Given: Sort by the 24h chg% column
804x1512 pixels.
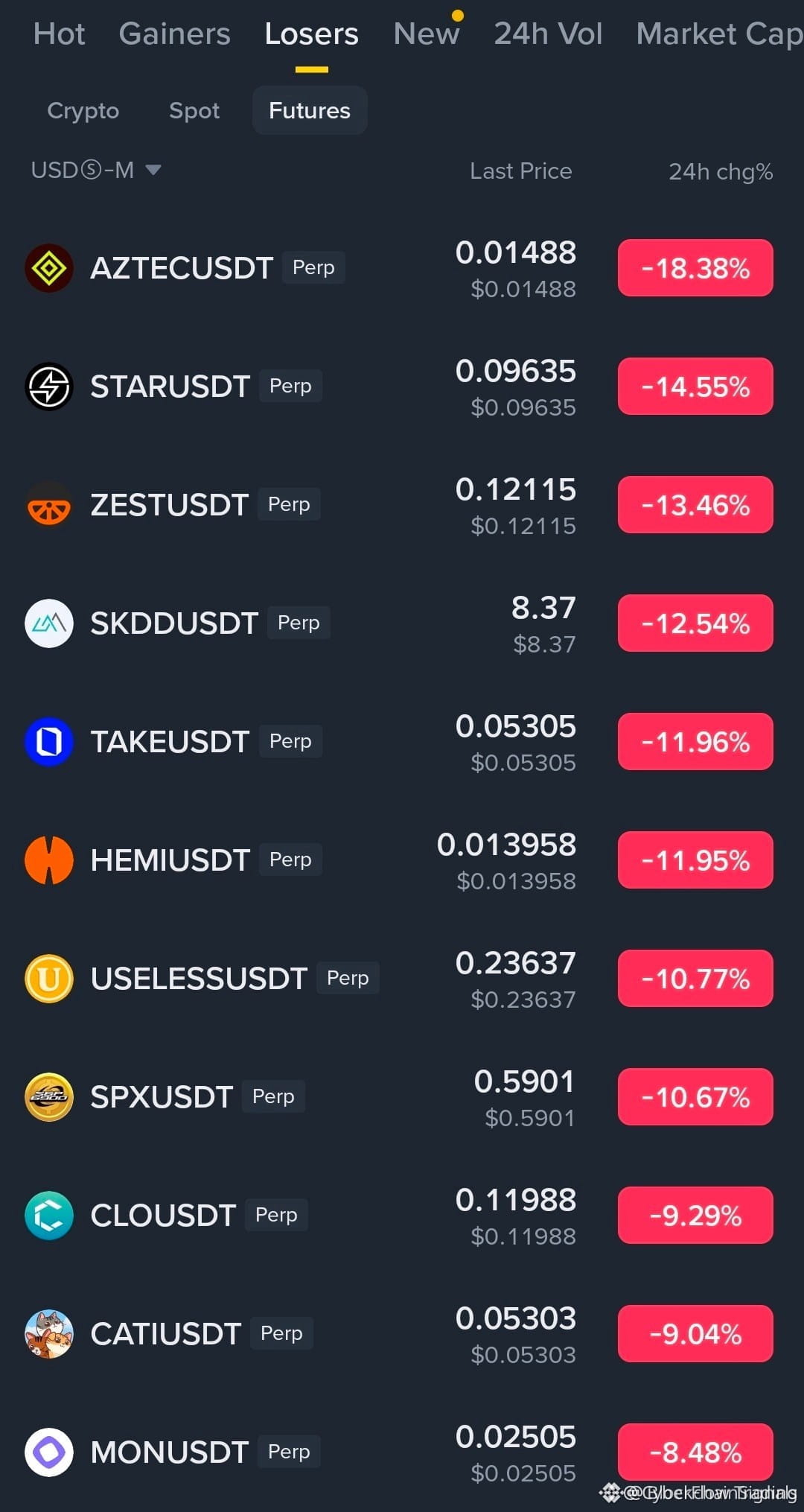Looking at the screenshot, I should 721,171.
